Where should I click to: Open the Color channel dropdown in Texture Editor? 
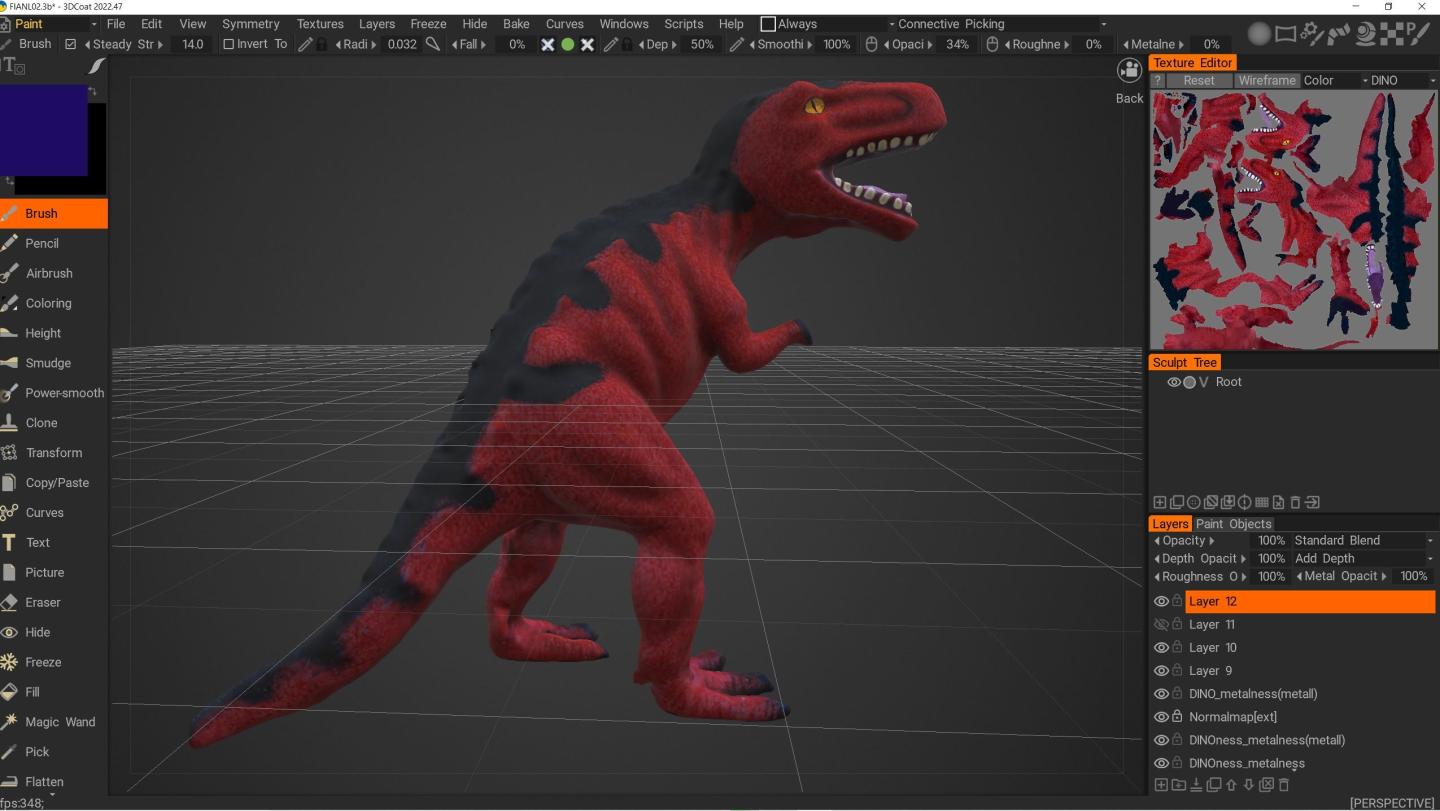click(x=1335, y=81)
